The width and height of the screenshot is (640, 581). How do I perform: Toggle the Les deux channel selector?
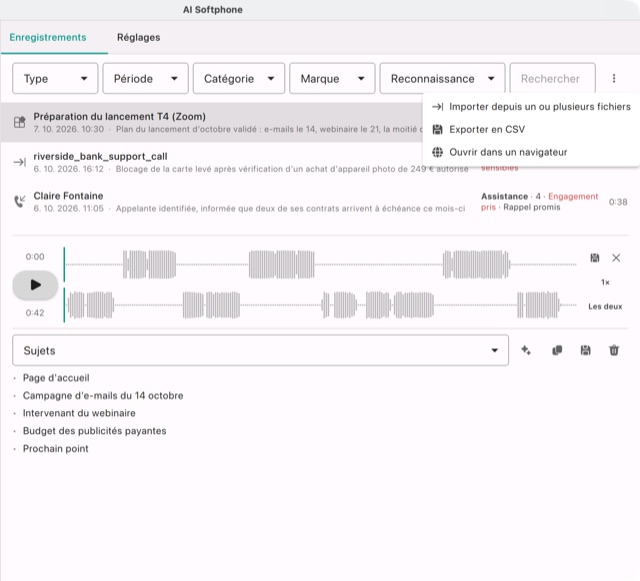[605, 306]
